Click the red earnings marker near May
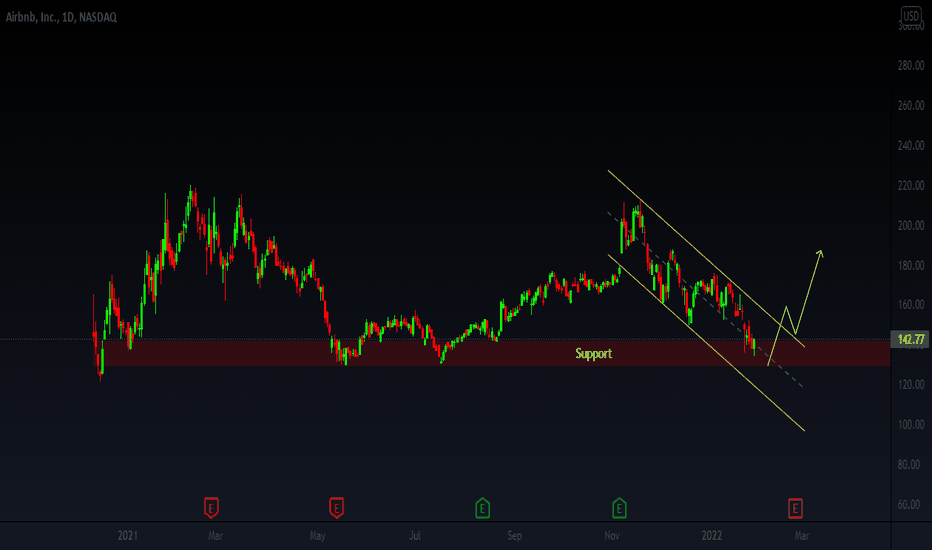This screenshot has width=932, height=550. point(336,508)
